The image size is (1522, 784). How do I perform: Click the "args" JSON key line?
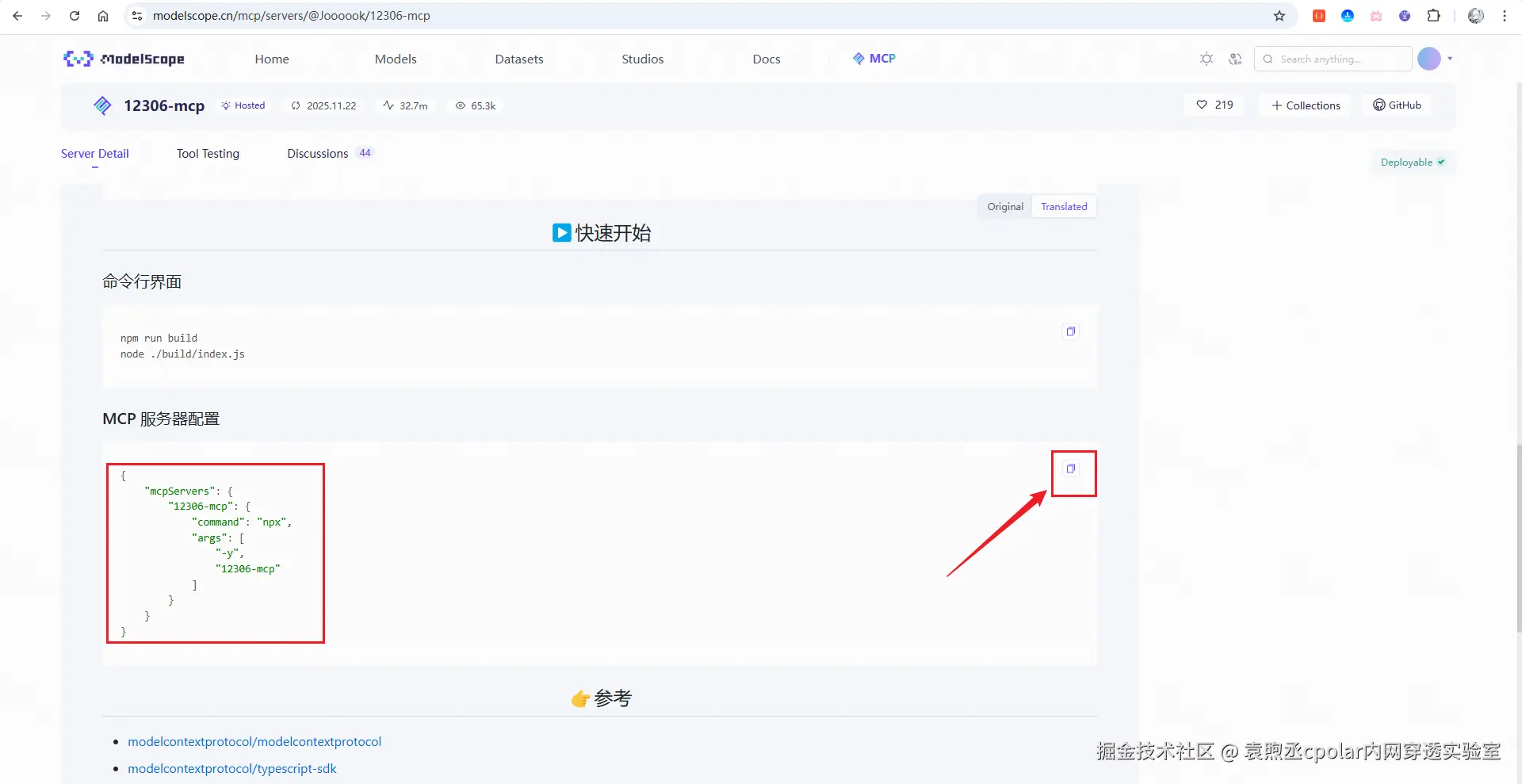coord(218,538)
